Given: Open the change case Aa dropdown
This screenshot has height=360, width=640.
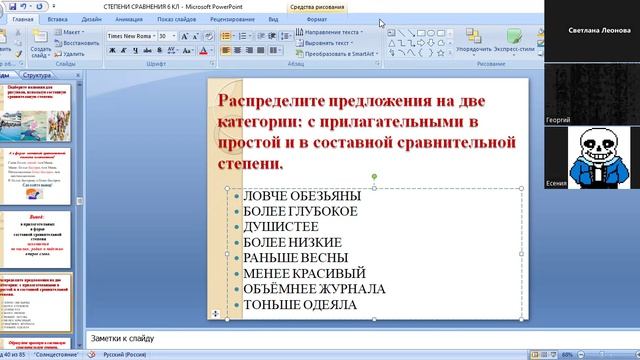Looking at the screenshot, I should pyautogui.click(x=187, y=51).
